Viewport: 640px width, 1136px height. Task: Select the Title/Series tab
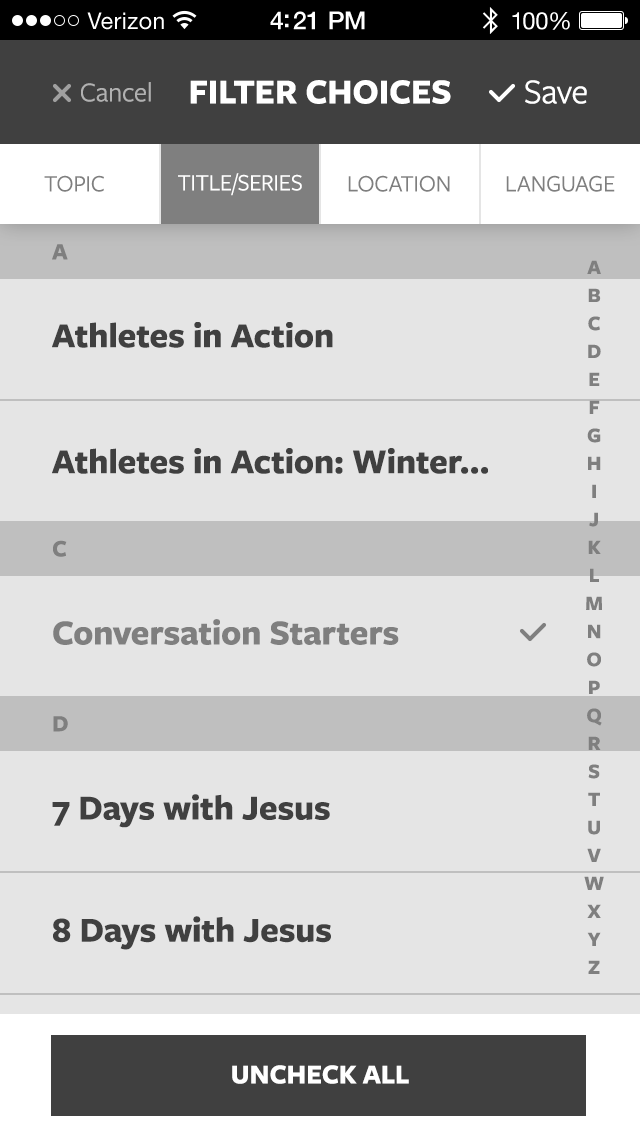(240, 184)
